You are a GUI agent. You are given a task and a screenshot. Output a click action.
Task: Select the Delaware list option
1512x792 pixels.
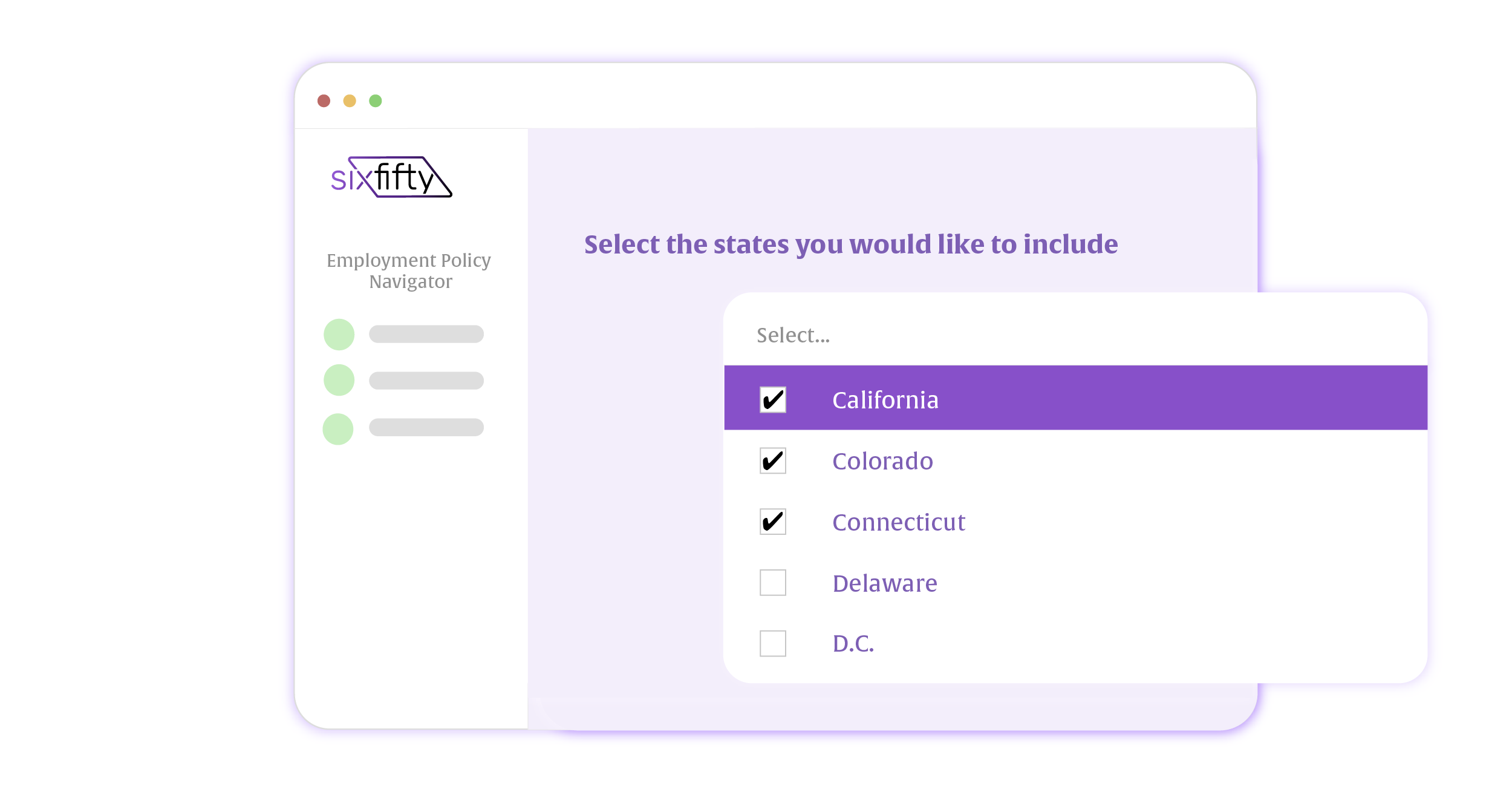coord(885,583)
